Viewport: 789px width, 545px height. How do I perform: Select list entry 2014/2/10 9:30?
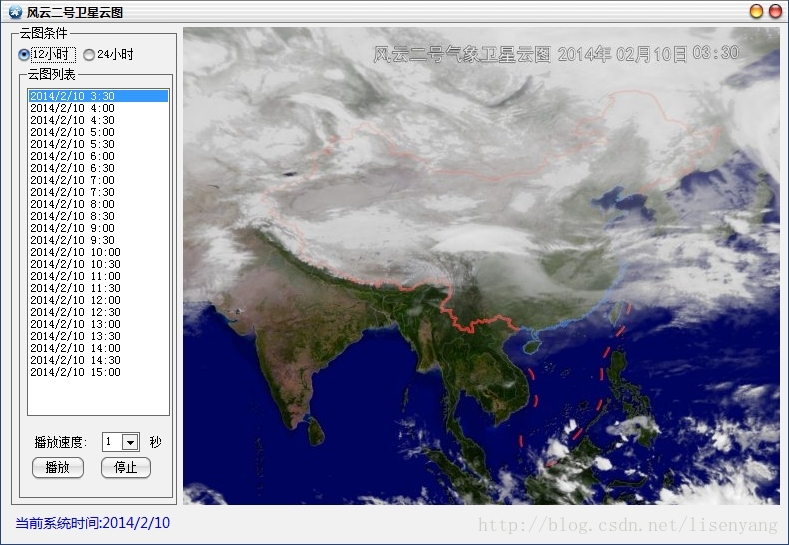[98, 241]
